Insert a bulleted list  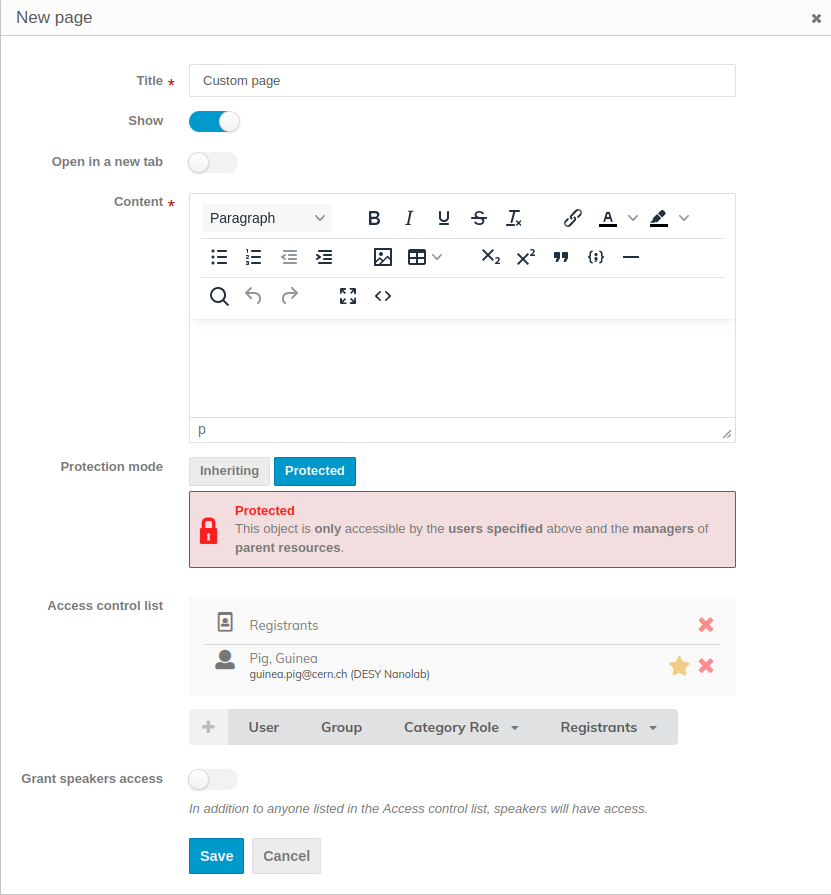(x=219, y=257)
